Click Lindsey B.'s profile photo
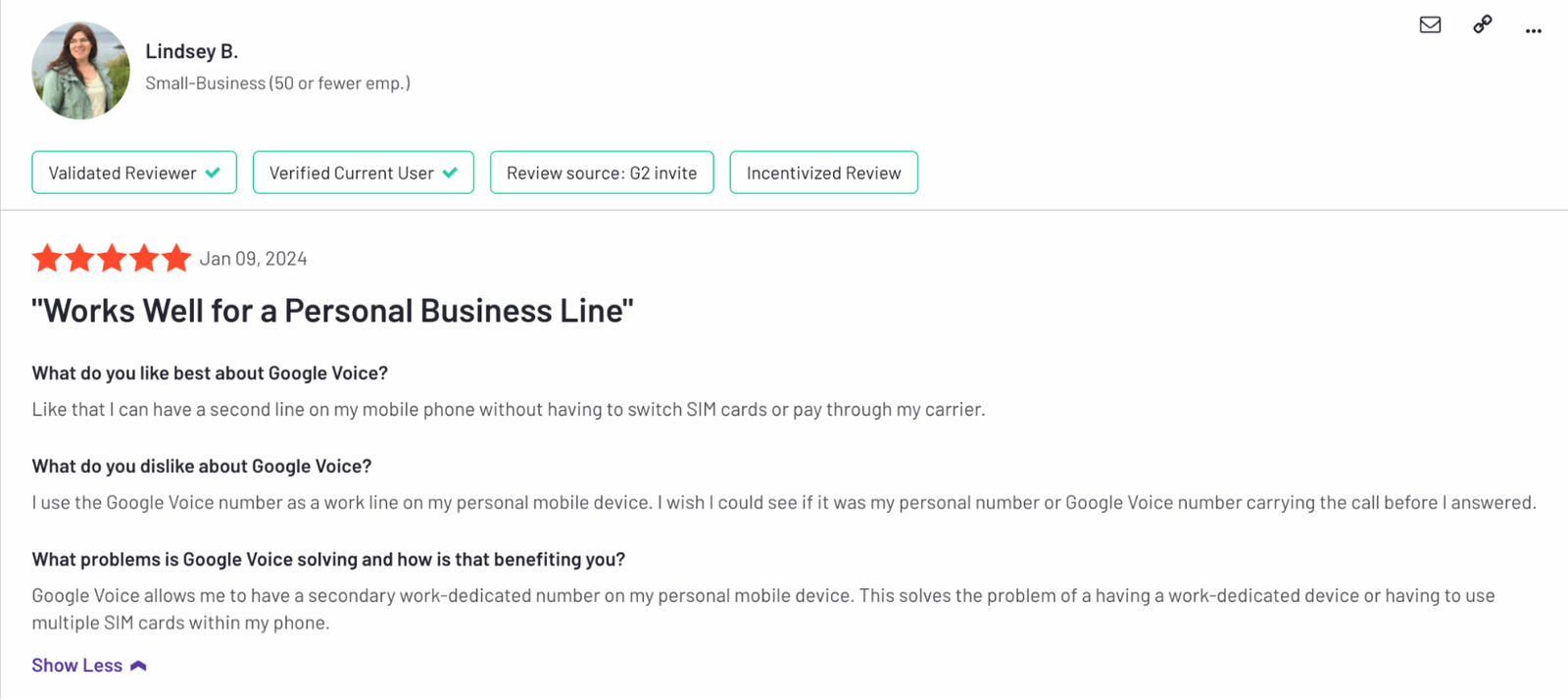The height and width of the screenshot is (700, 1568). 80,71
